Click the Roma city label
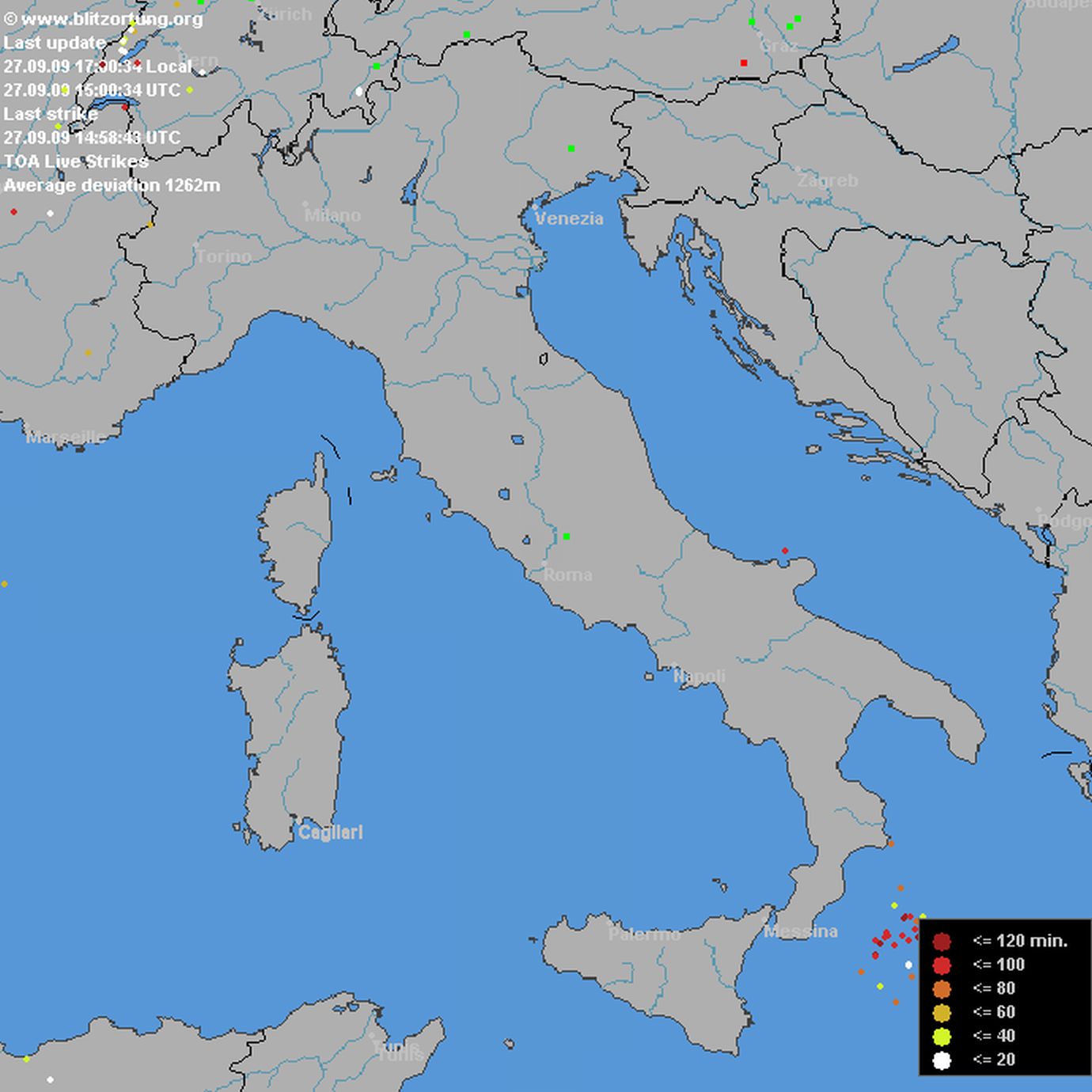Screen dimensions: 1092x1092 [x=567, y=574]
